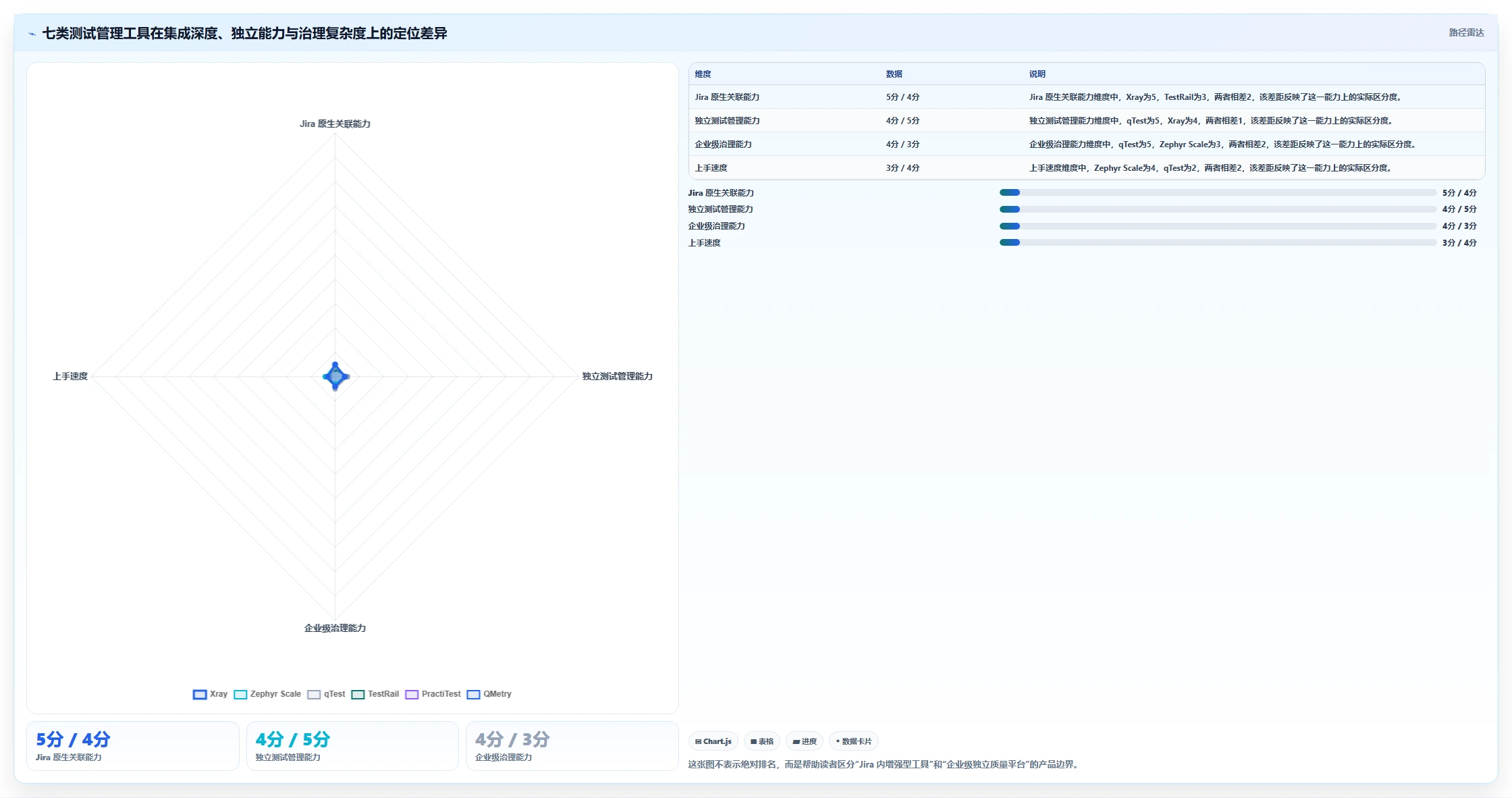Click the 5分 / 4分 value after Jira progress bar
This screenshot has height=798, width=1512.
pos(1459,193)
